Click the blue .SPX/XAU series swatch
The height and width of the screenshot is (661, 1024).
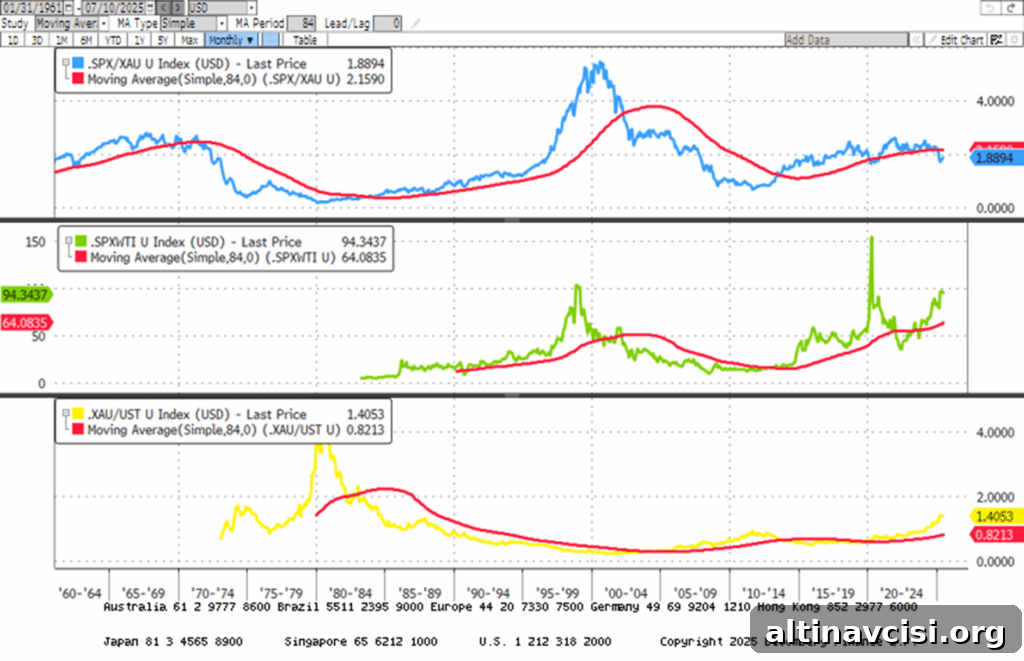(78, 63)
